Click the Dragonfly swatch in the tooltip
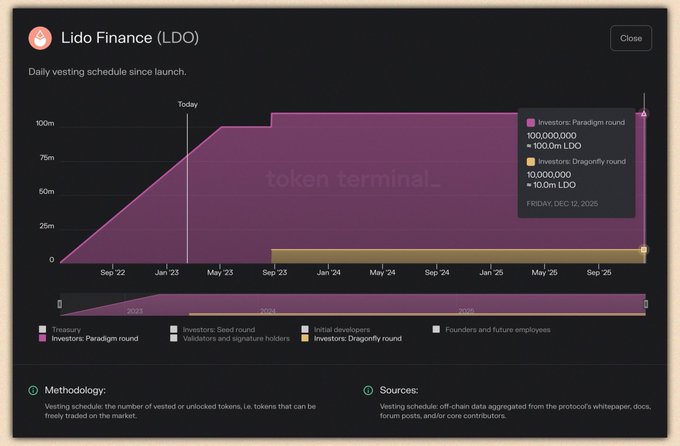Screen dimensions: 680x446 pyautogui.click(x=531, y=161)
